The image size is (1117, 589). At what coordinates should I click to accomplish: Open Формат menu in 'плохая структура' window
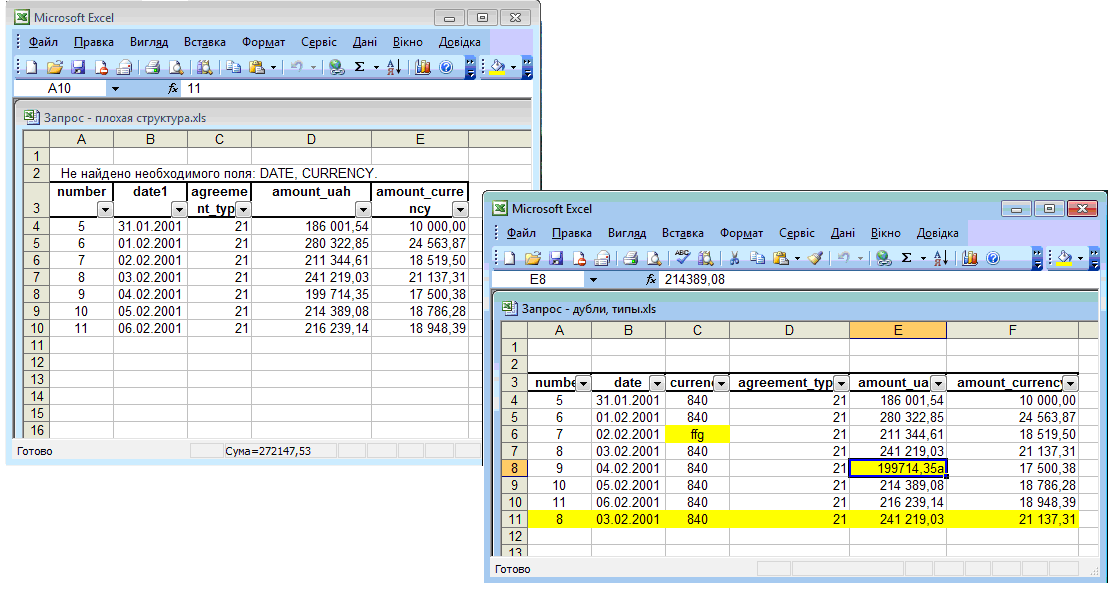coord(263,42)
